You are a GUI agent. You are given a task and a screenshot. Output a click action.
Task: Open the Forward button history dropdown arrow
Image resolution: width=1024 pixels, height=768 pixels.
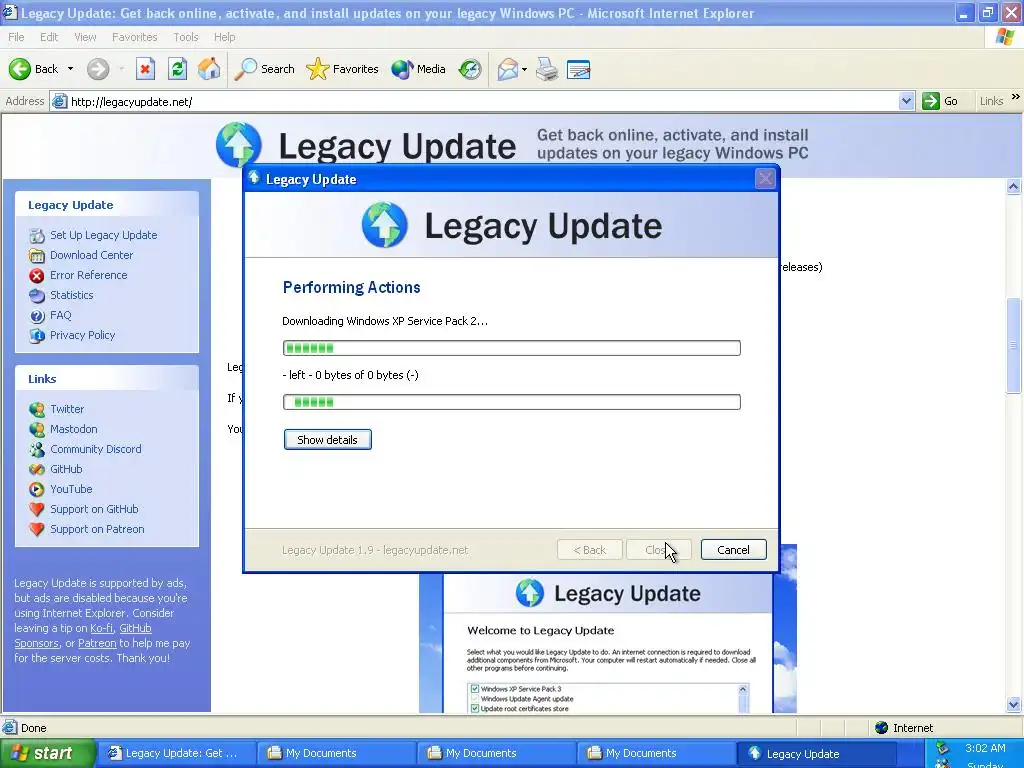(121, 69)
